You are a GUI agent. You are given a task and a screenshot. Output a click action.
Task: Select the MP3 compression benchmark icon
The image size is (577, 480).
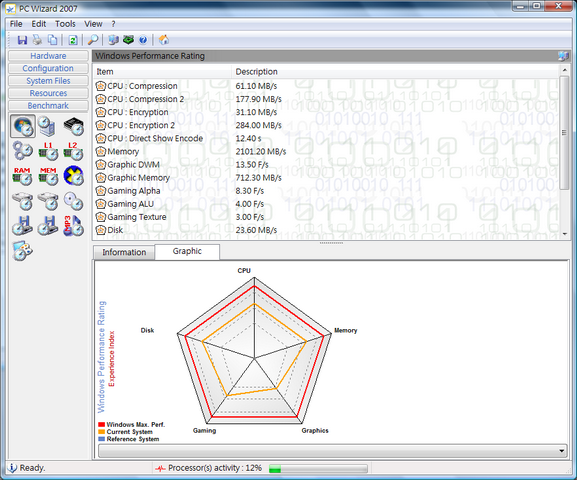73,226
